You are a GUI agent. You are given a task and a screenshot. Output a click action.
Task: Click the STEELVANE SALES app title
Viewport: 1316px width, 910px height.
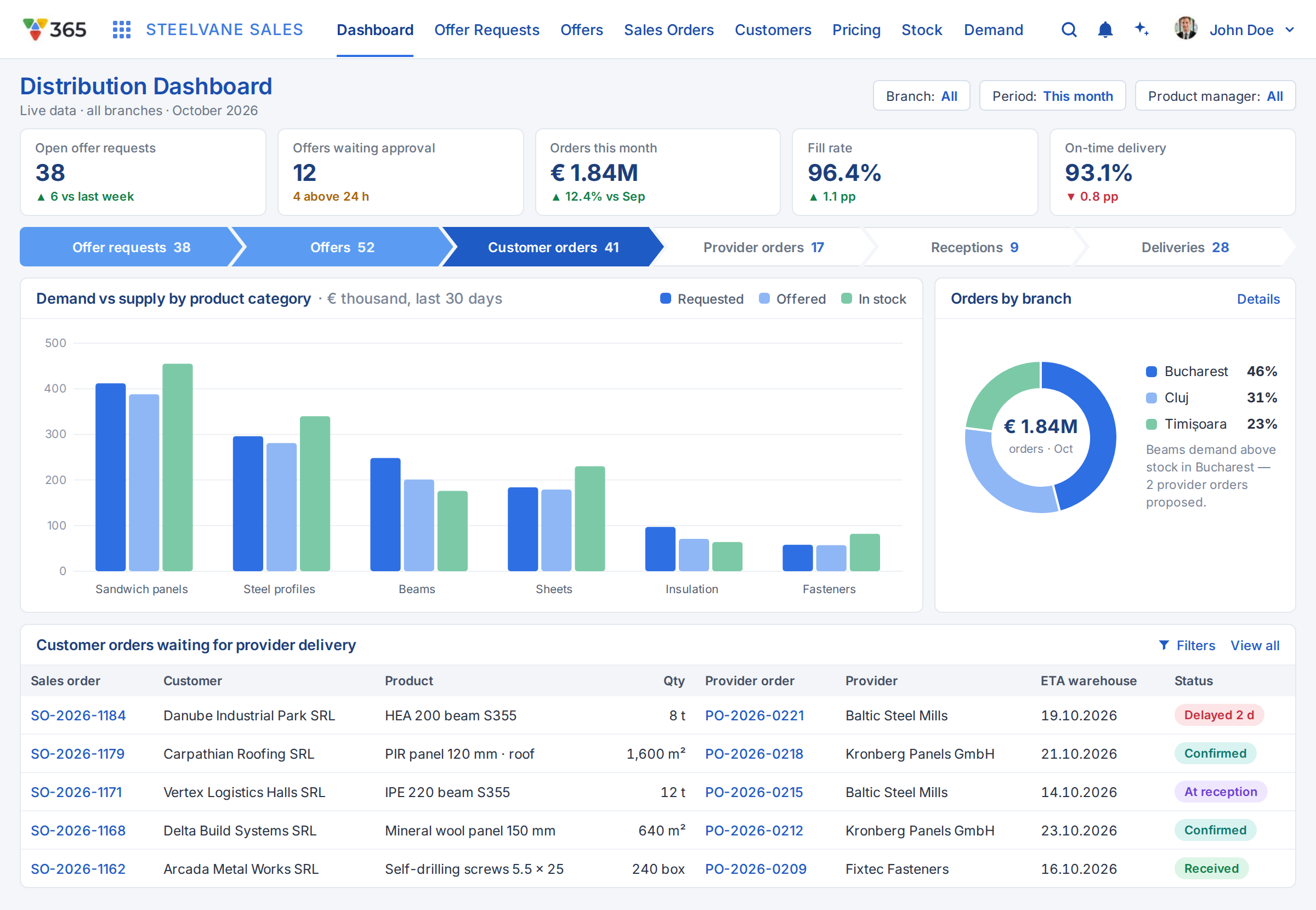(224, 30)
